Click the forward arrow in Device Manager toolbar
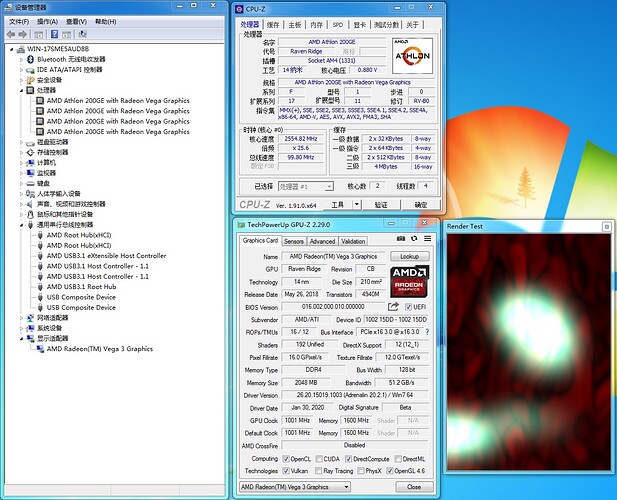Image resolution: width=617 pixels, height=500 pixels. coord(23,35)
